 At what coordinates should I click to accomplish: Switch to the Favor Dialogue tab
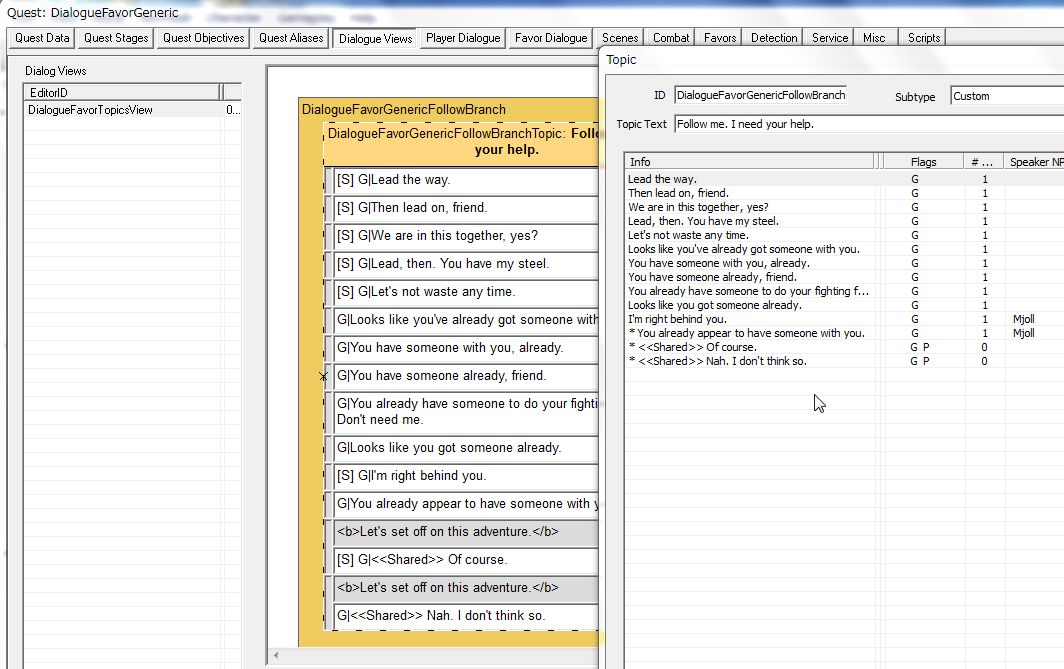pyautogui.click(x=551, y=38)
